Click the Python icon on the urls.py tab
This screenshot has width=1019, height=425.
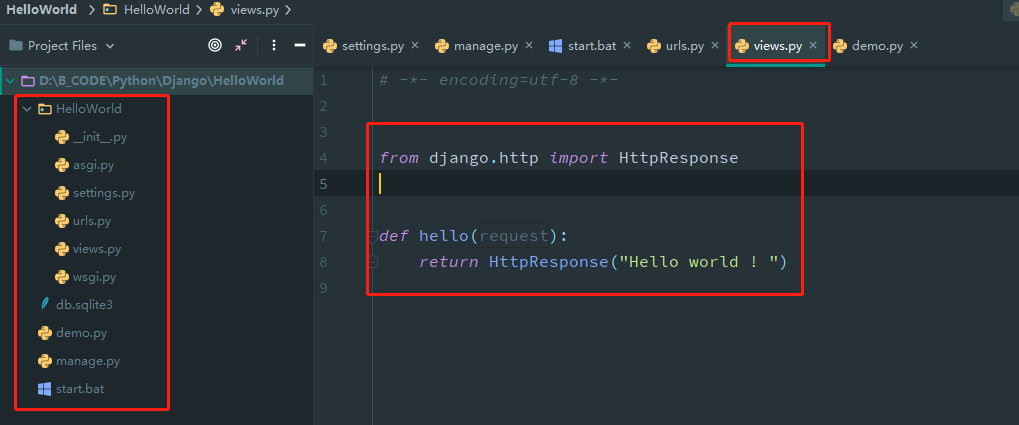pos(654,46)
